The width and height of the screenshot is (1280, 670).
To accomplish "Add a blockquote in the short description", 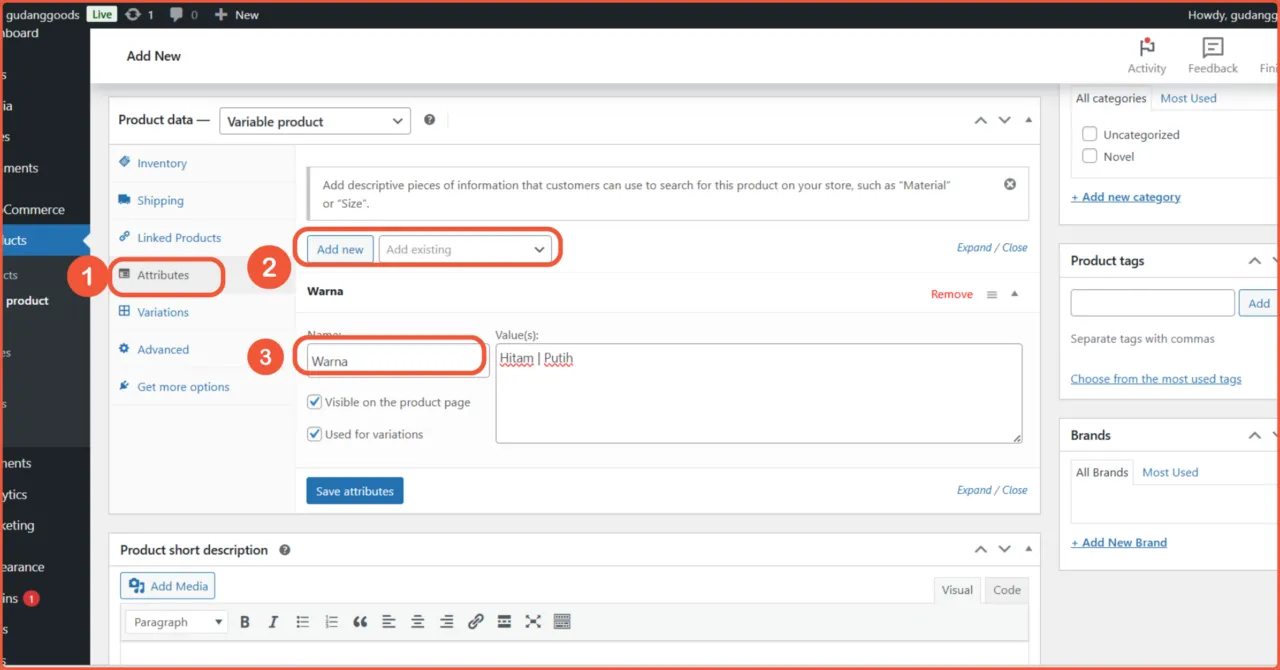I will click(x=360, y=621).
